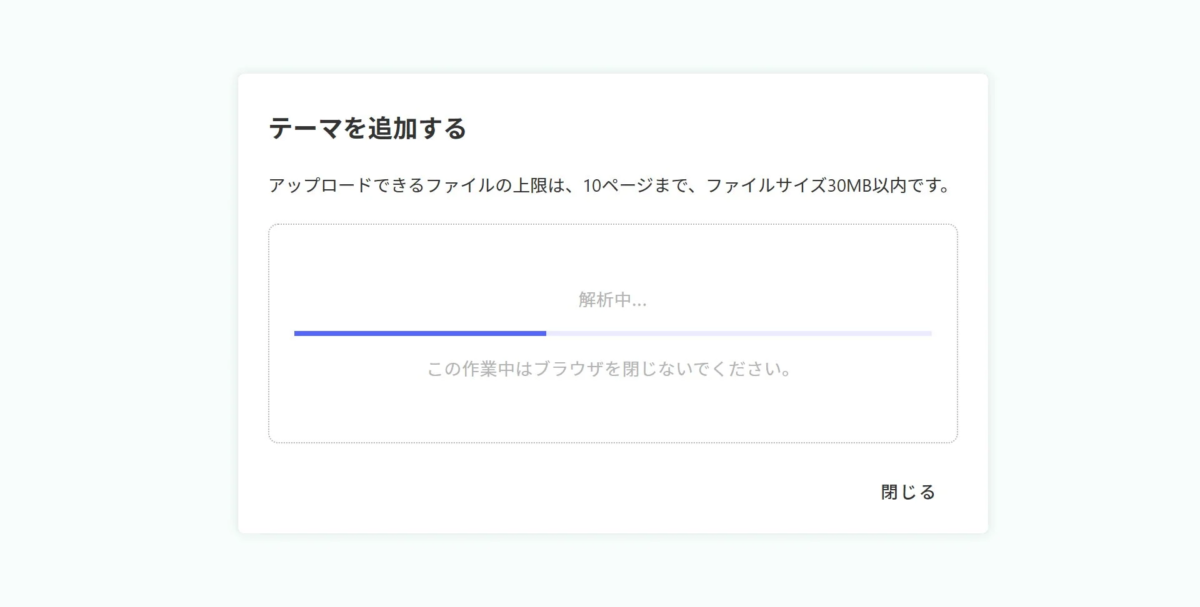Click the blue progress bar

(420, 333)
